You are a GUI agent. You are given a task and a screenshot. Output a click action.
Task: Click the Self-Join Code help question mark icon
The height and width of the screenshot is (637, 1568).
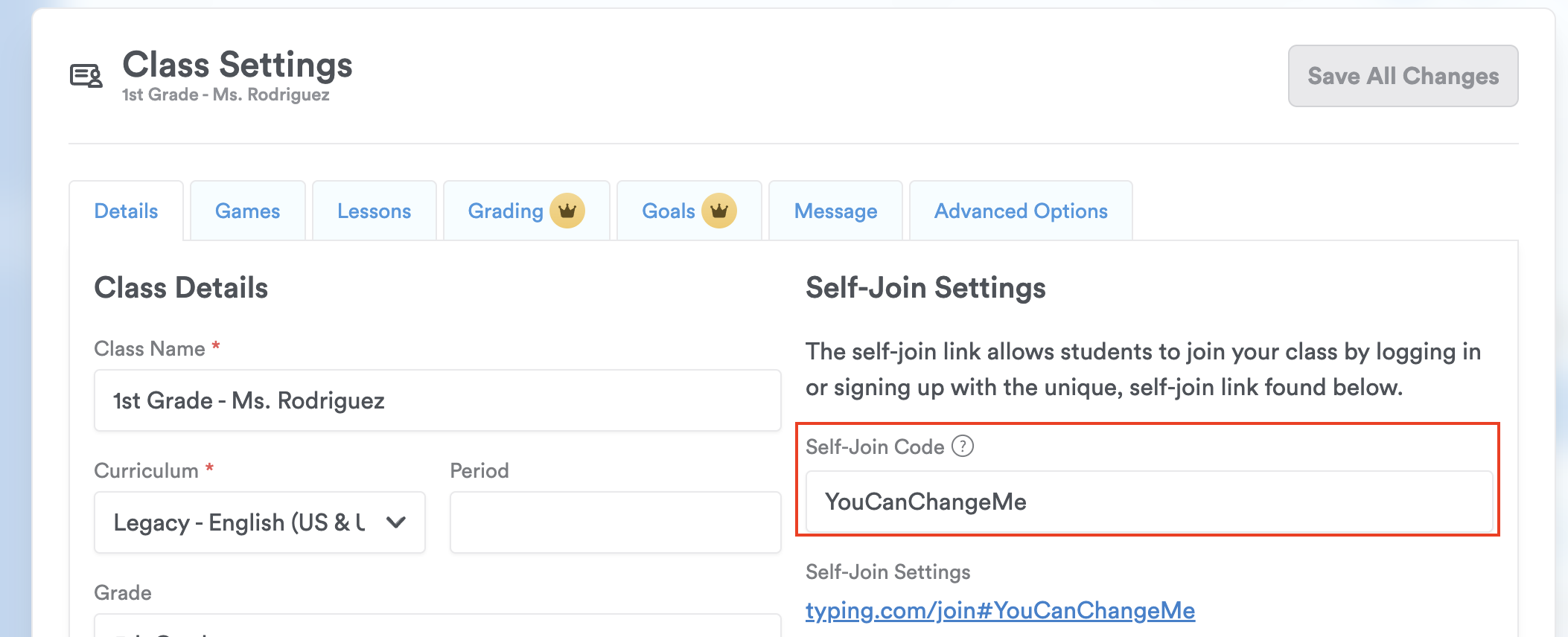963,446
